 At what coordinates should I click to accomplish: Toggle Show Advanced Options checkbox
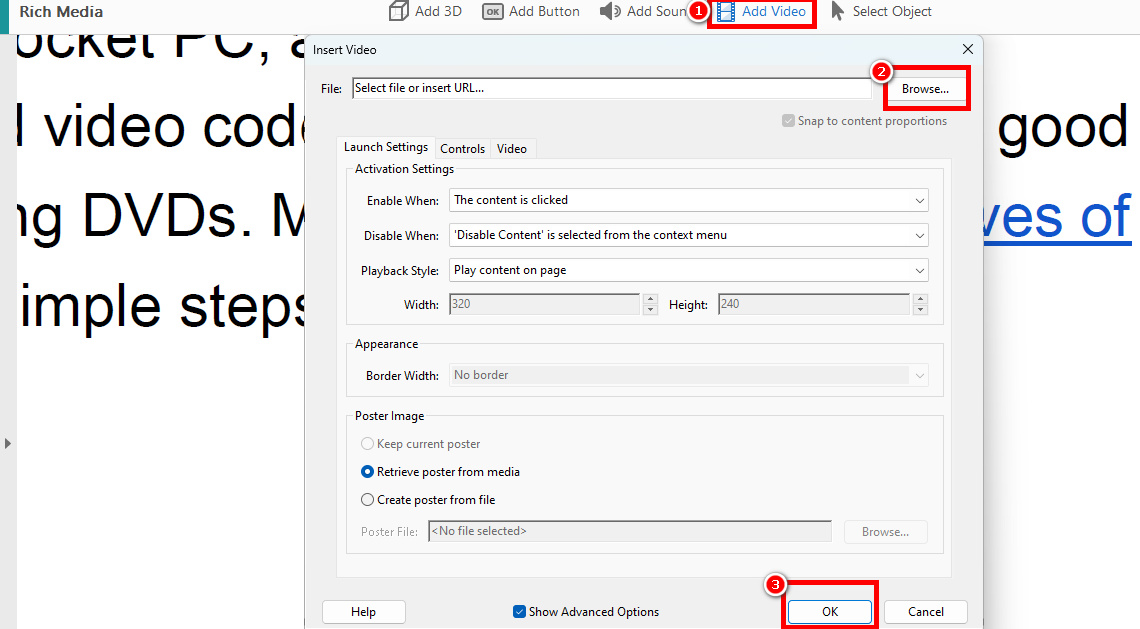(519, 611)
